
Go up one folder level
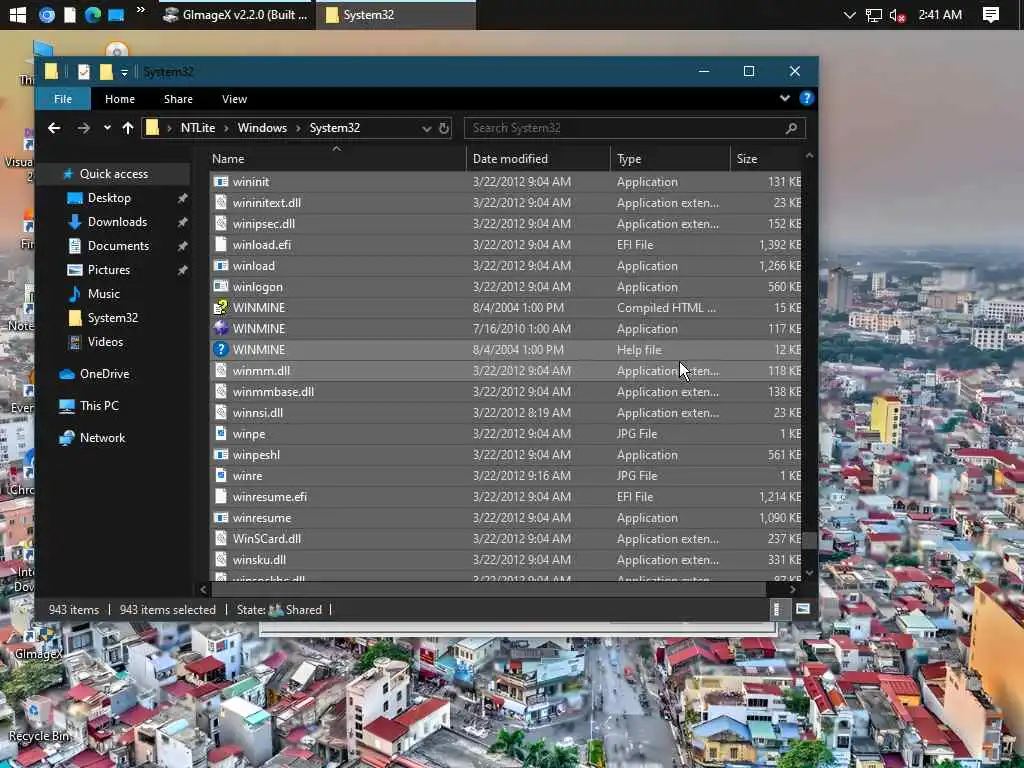point(128,128)
